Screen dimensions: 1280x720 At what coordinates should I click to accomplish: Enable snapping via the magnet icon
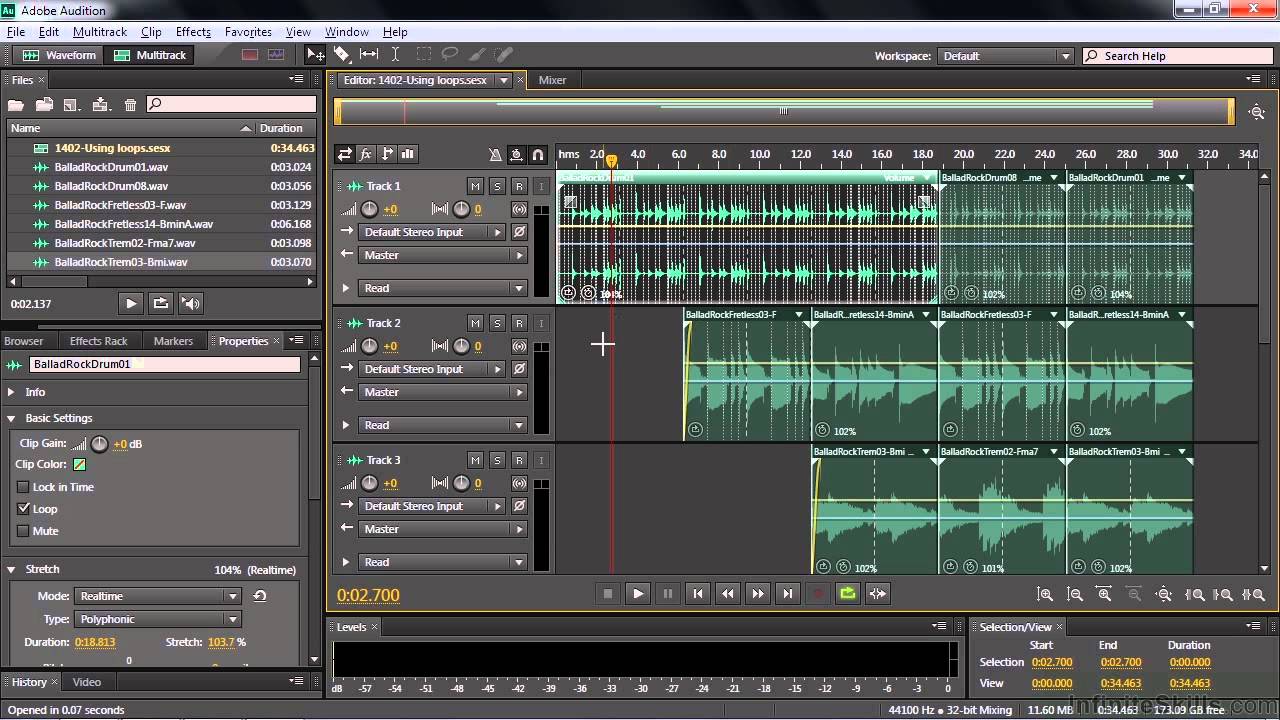(538, 155)
